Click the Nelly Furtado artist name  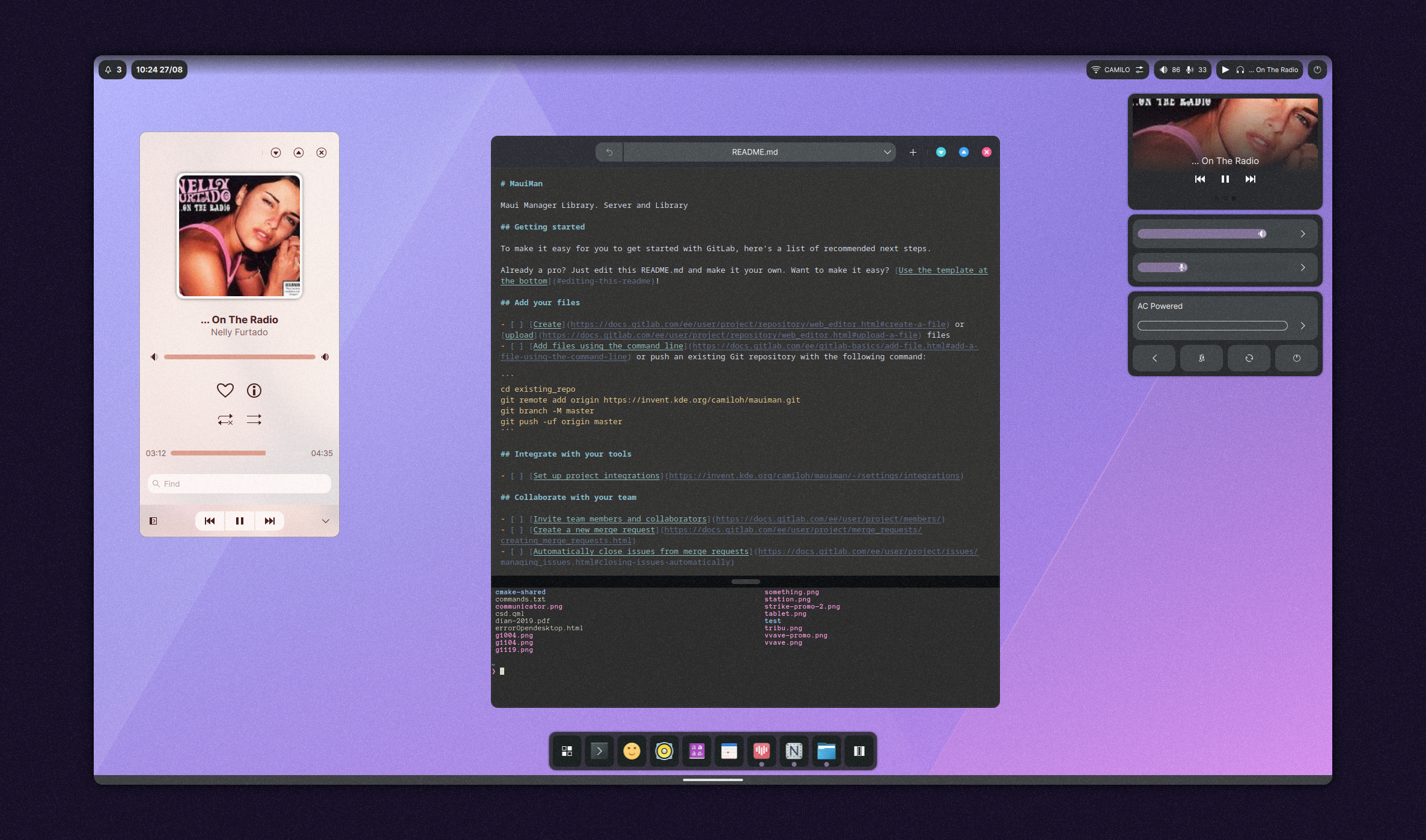click(x=239, y=332)
